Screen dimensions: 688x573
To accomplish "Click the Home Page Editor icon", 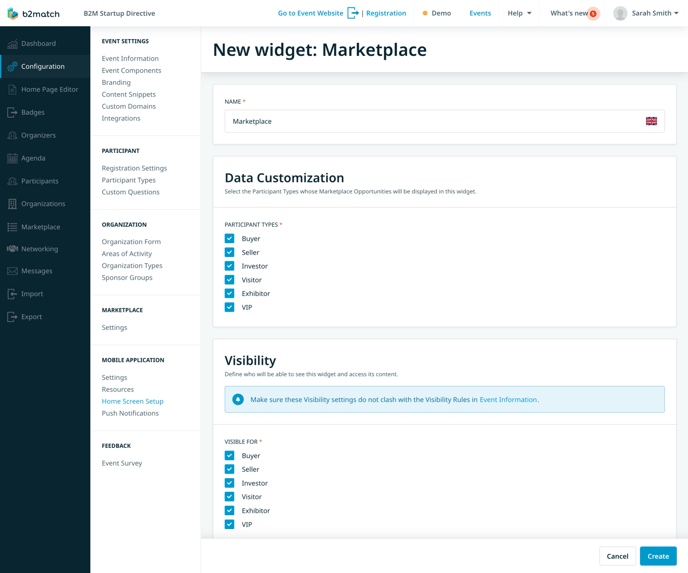I will [x=12, y=90].
